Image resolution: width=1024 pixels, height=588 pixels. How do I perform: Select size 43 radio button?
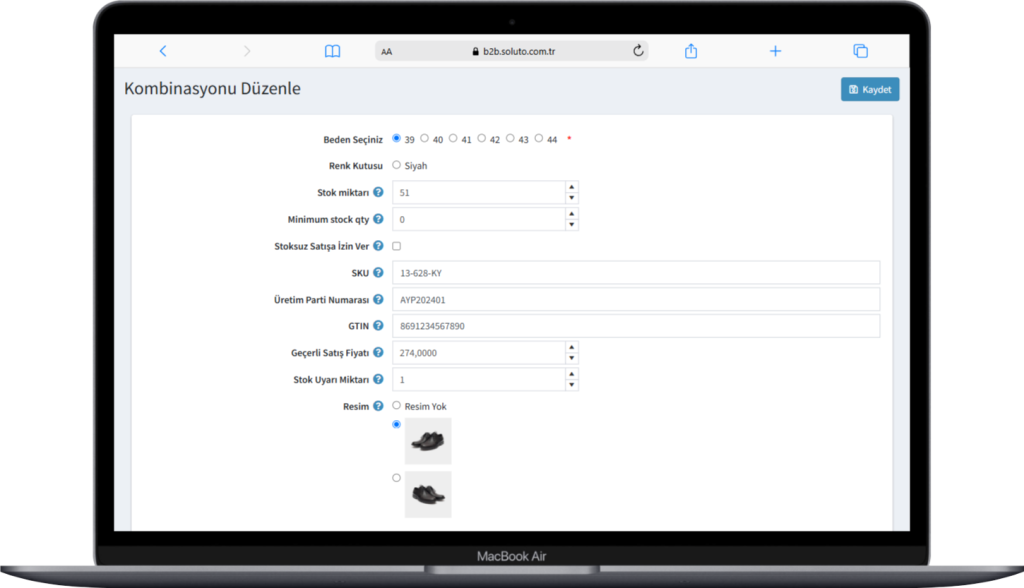[510, 139]
